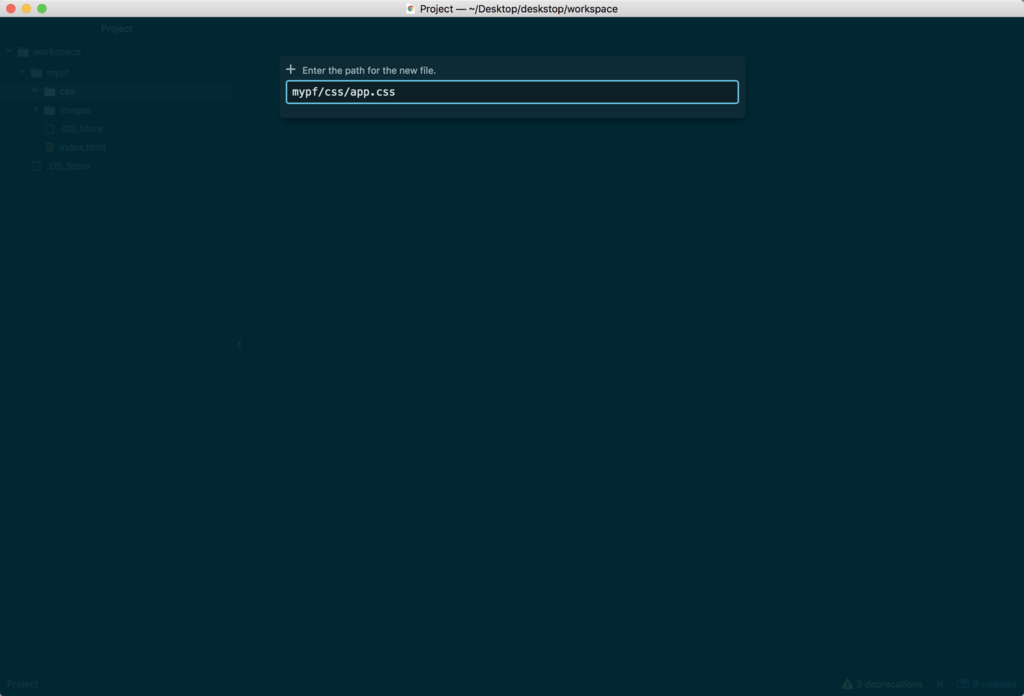
Task: Hide the tree view with the dock chevron
Action: pyautogui.click(x=239, y=344)
